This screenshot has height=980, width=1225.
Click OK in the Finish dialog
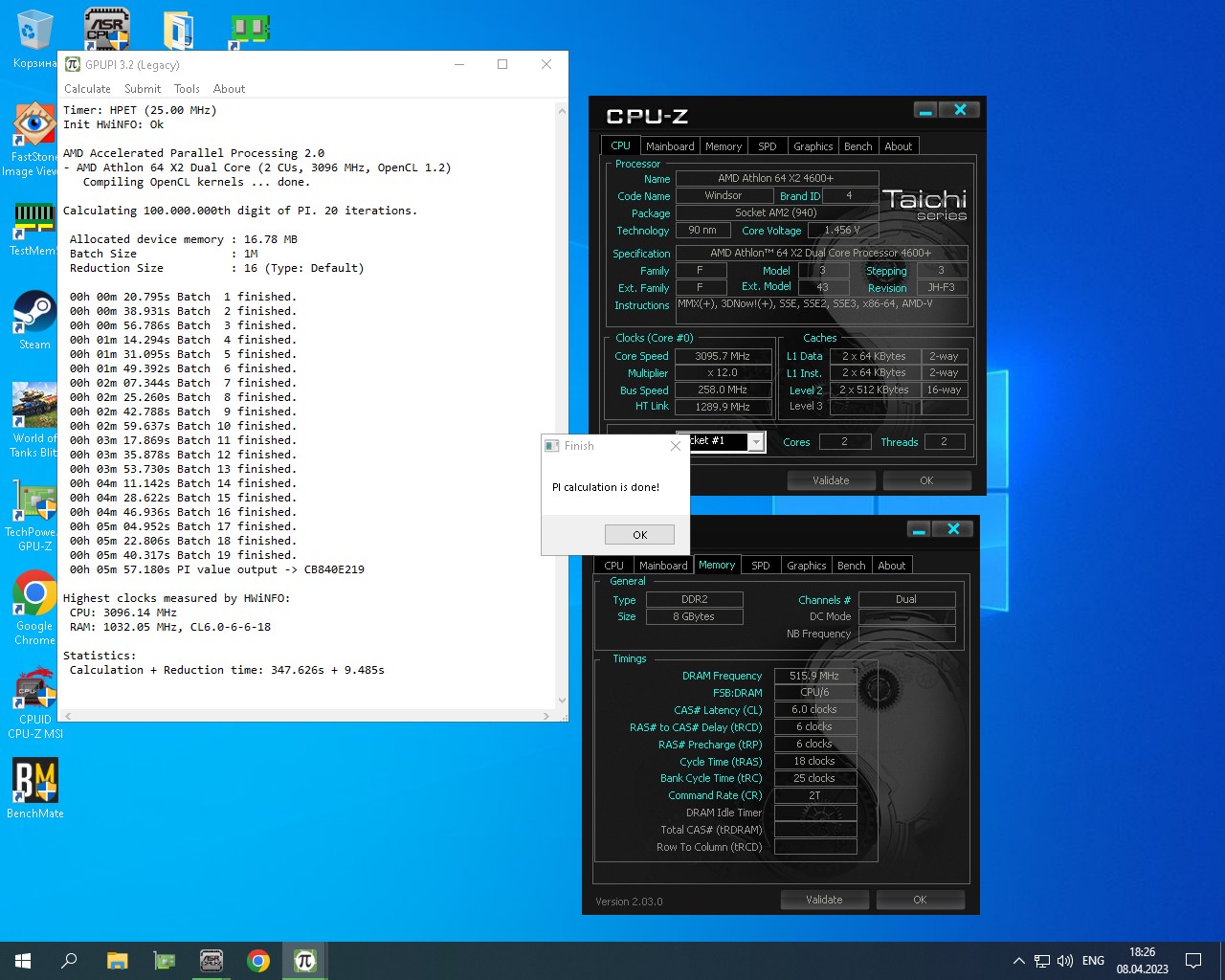click(639, 535)
